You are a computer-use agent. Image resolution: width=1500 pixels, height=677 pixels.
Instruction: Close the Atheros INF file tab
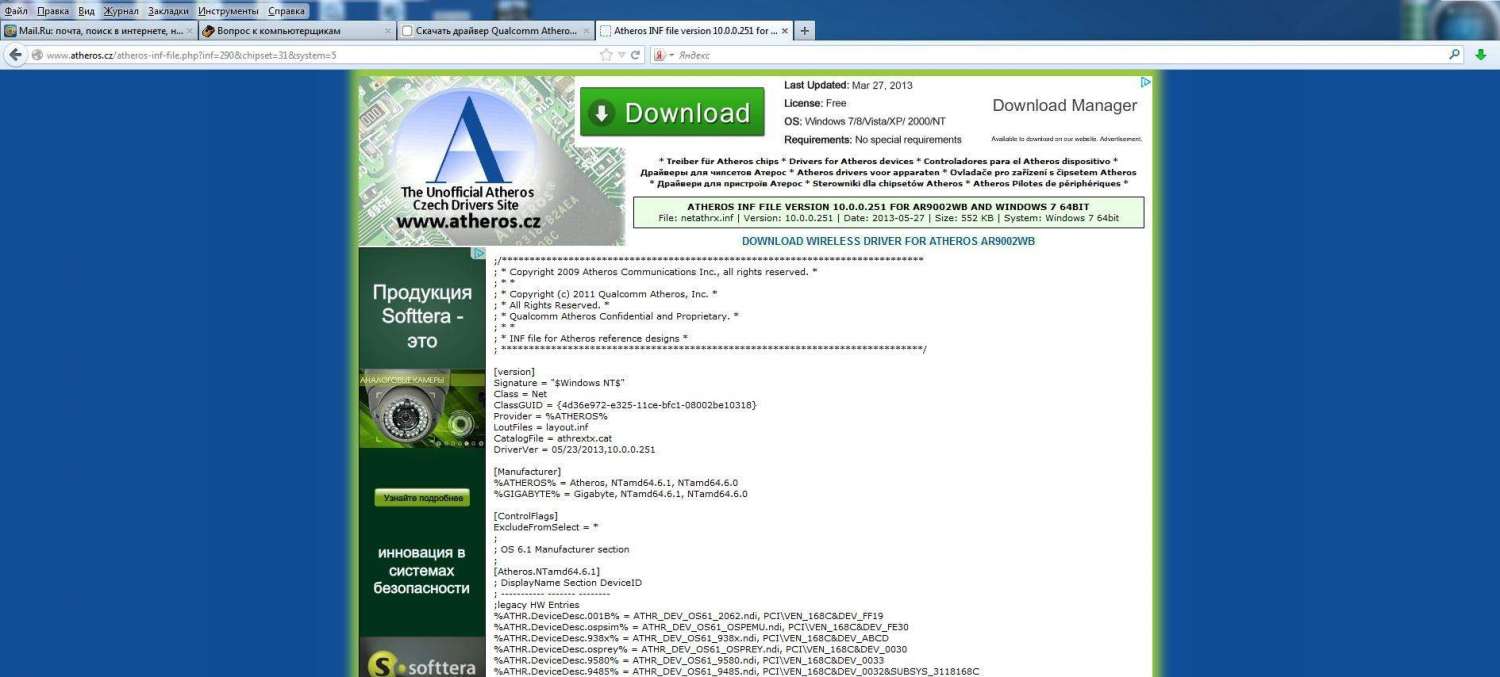[785, 31]
